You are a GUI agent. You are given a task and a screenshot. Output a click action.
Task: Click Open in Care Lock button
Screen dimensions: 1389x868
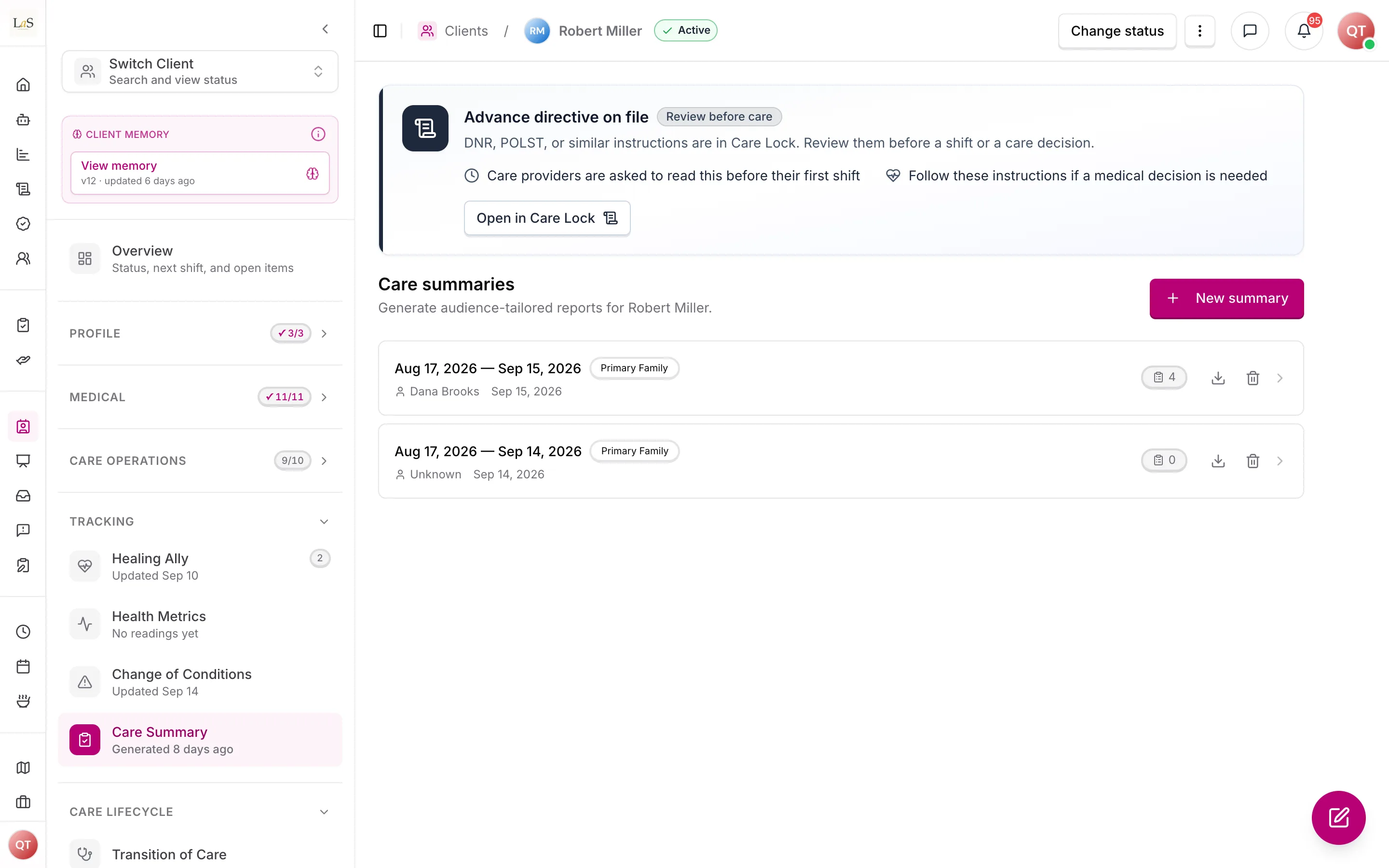[547, 218]
